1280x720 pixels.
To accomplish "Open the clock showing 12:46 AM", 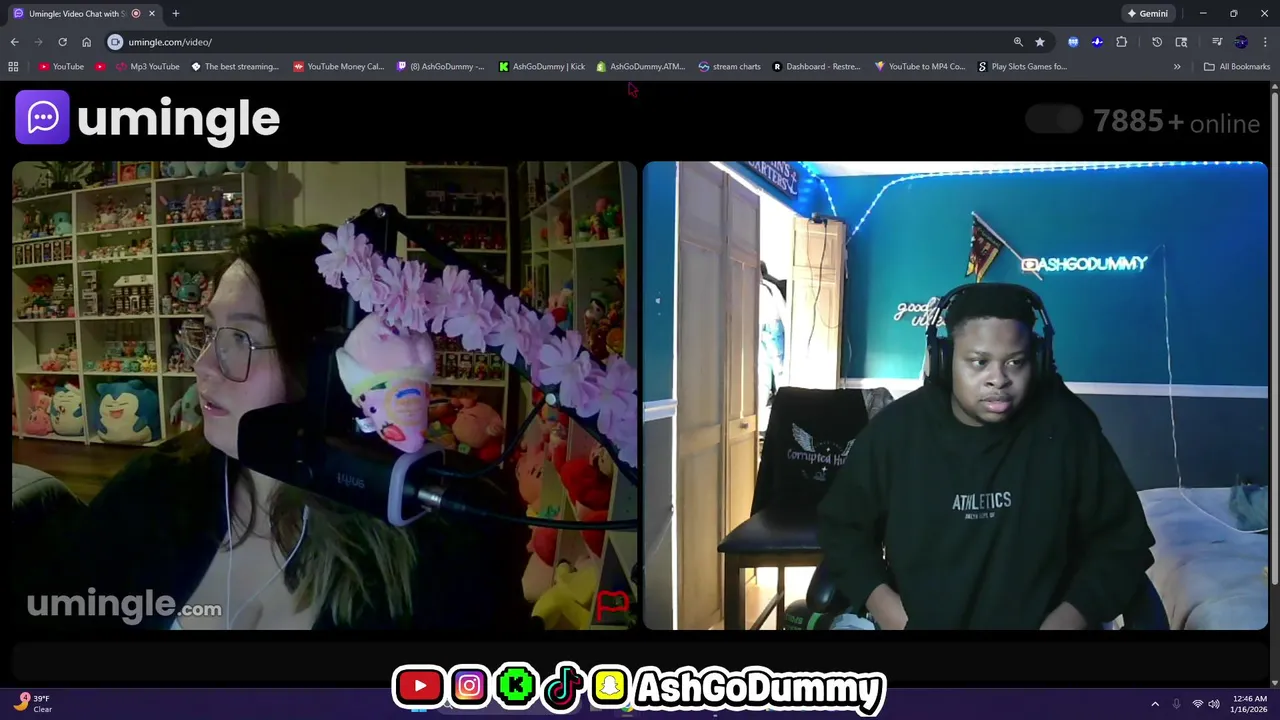I will coord(1250,704).
